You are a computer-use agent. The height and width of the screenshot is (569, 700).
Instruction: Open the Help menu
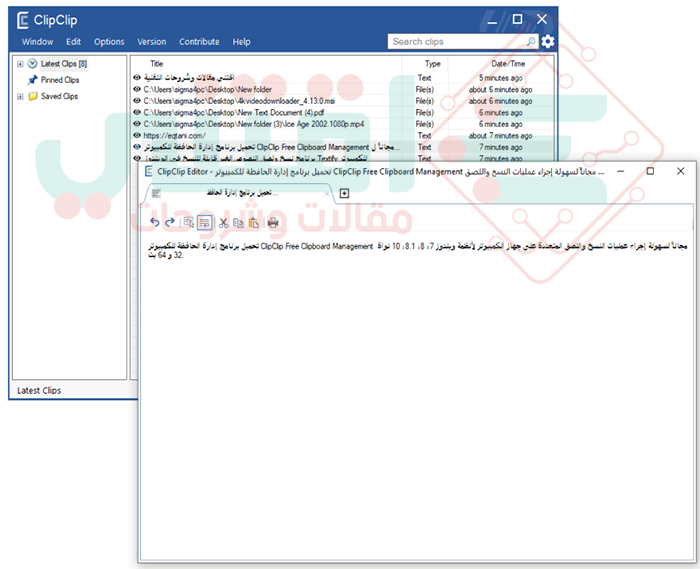pyautogui.click(x=241, y=42)
